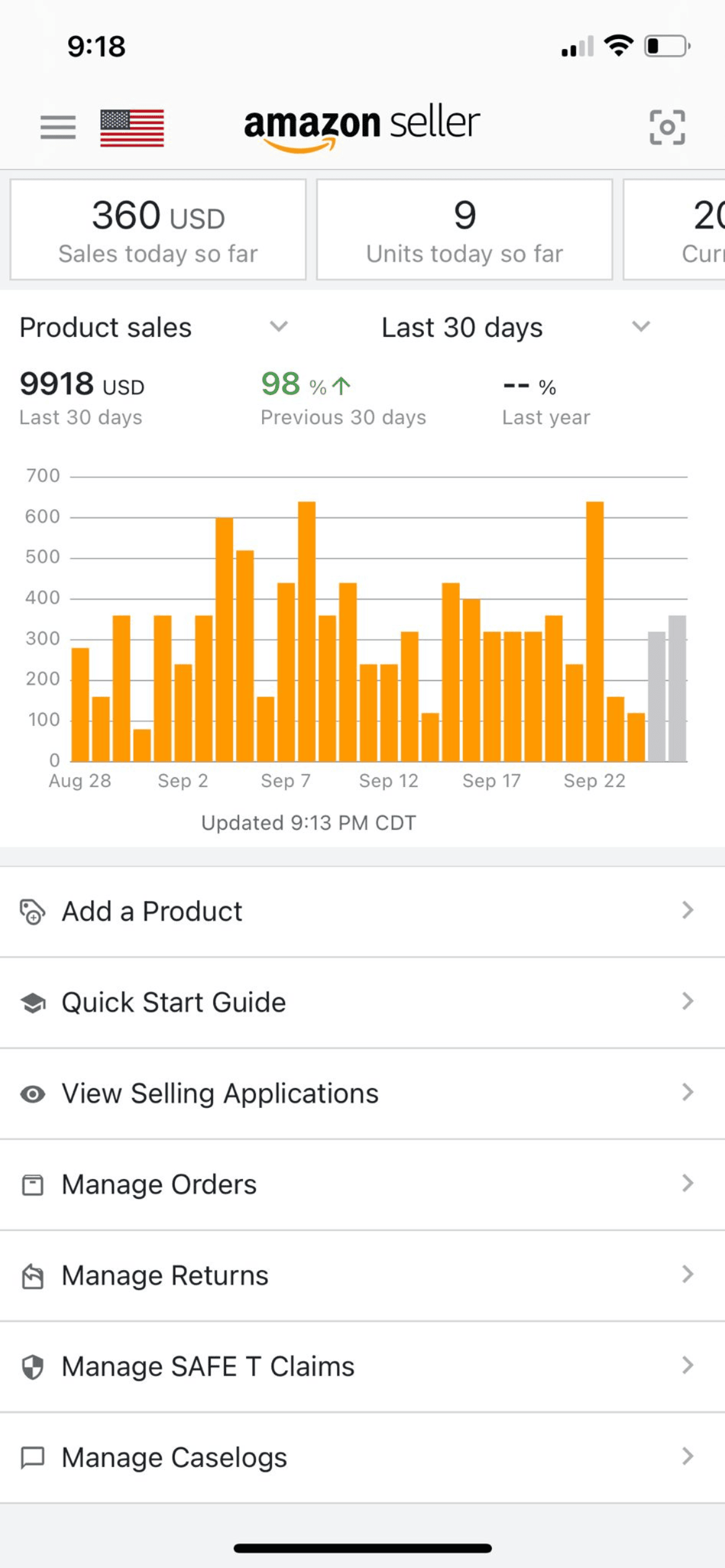Tap the US flag marketplace icon

pyautogui.click(x=132, y=128)
